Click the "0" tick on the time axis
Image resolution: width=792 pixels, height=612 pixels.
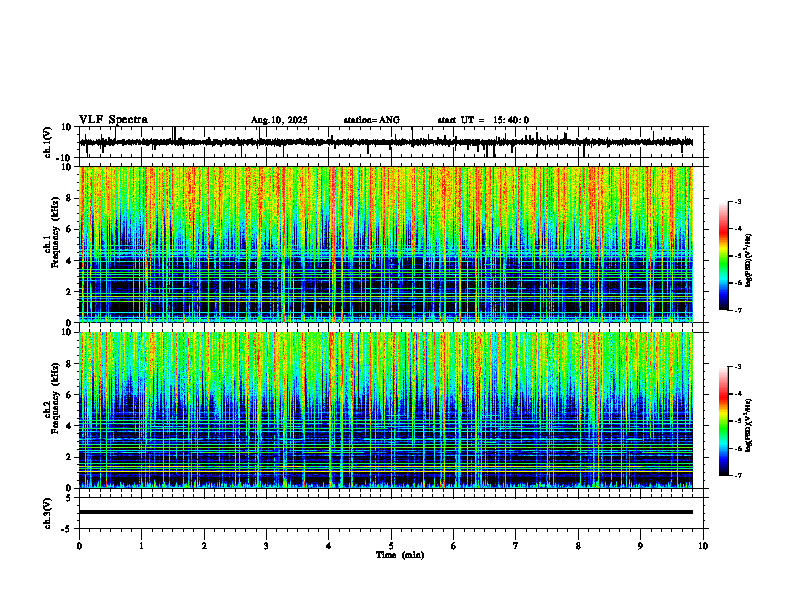pyautogui.click(x=79, y=546)
